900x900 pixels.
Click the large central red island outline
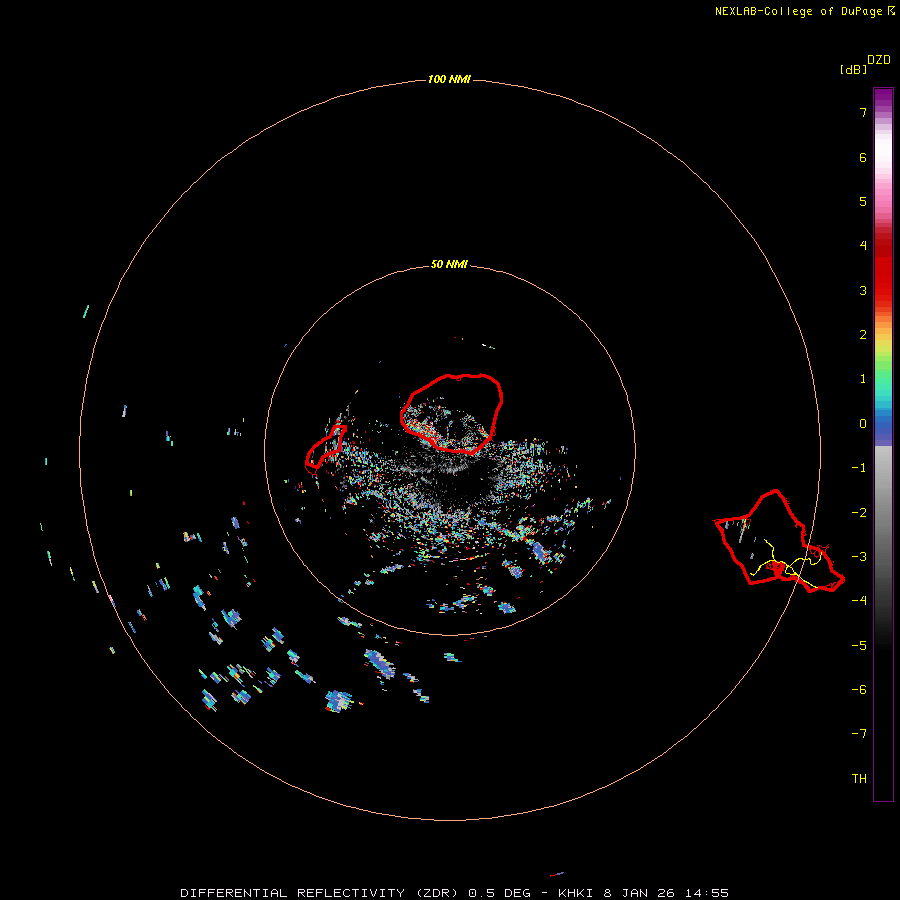[452, 414]
